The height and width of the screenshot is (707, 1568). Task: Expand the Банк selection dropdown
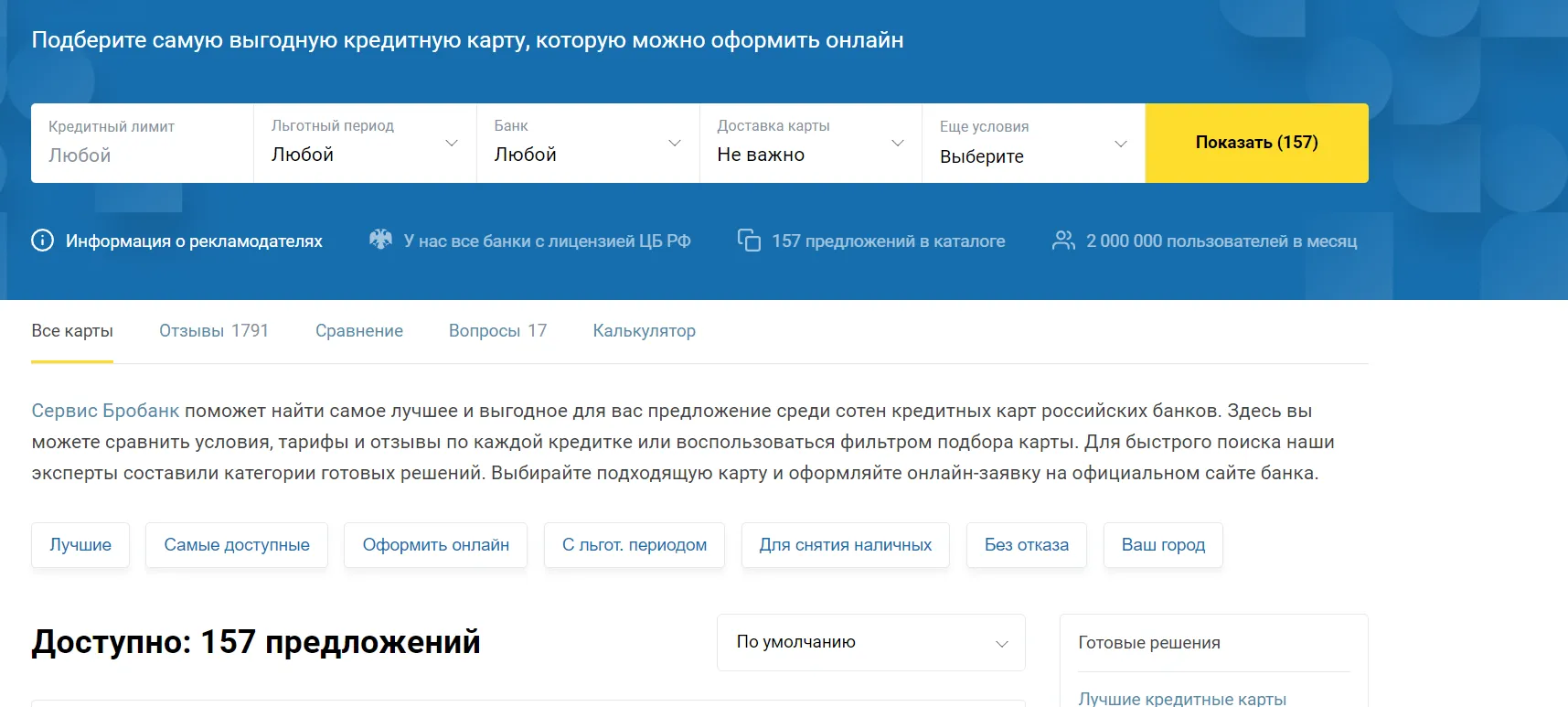point(587,144)
